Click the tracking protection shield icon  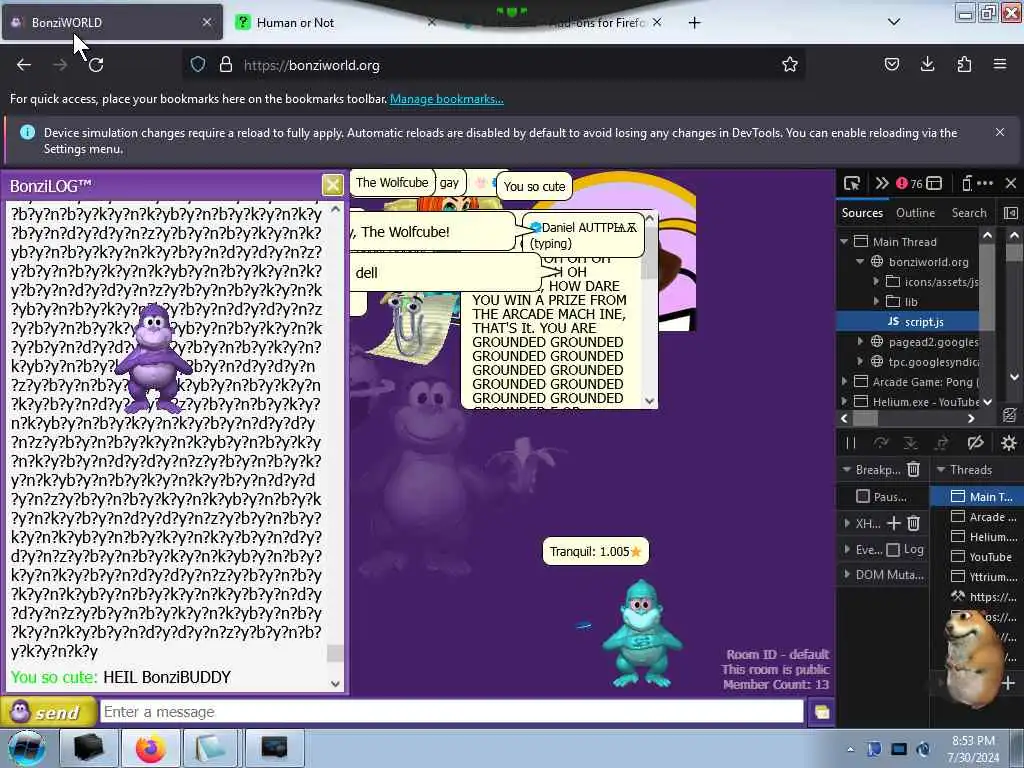198,65
